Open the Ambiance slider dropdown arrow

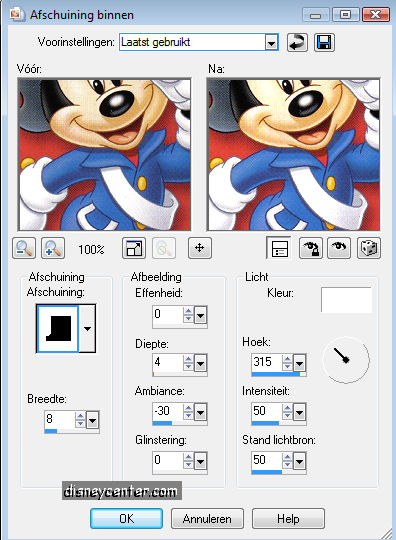[200, 412]
